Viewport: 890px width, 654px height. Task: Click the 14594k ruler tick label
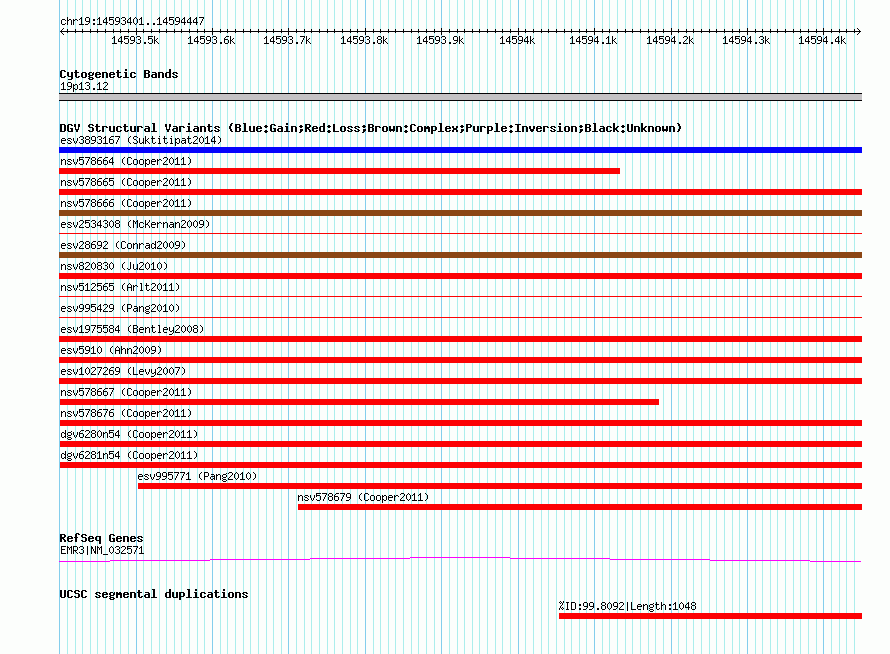click(x=517, y=40)
